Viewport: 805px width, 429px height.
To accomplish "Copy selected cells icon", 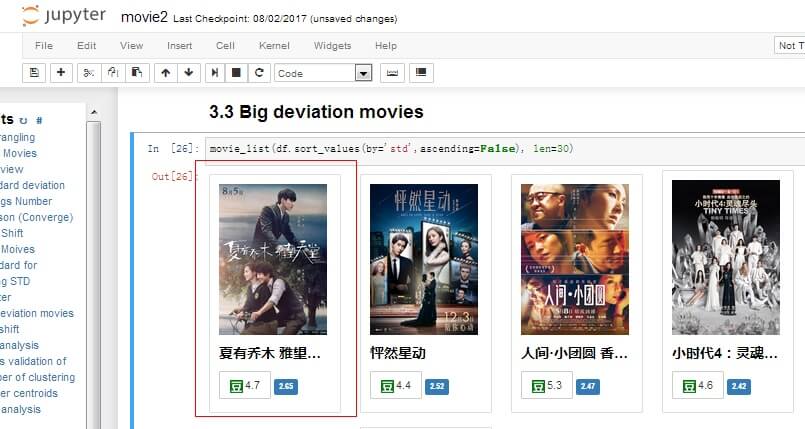I will 113,73.
